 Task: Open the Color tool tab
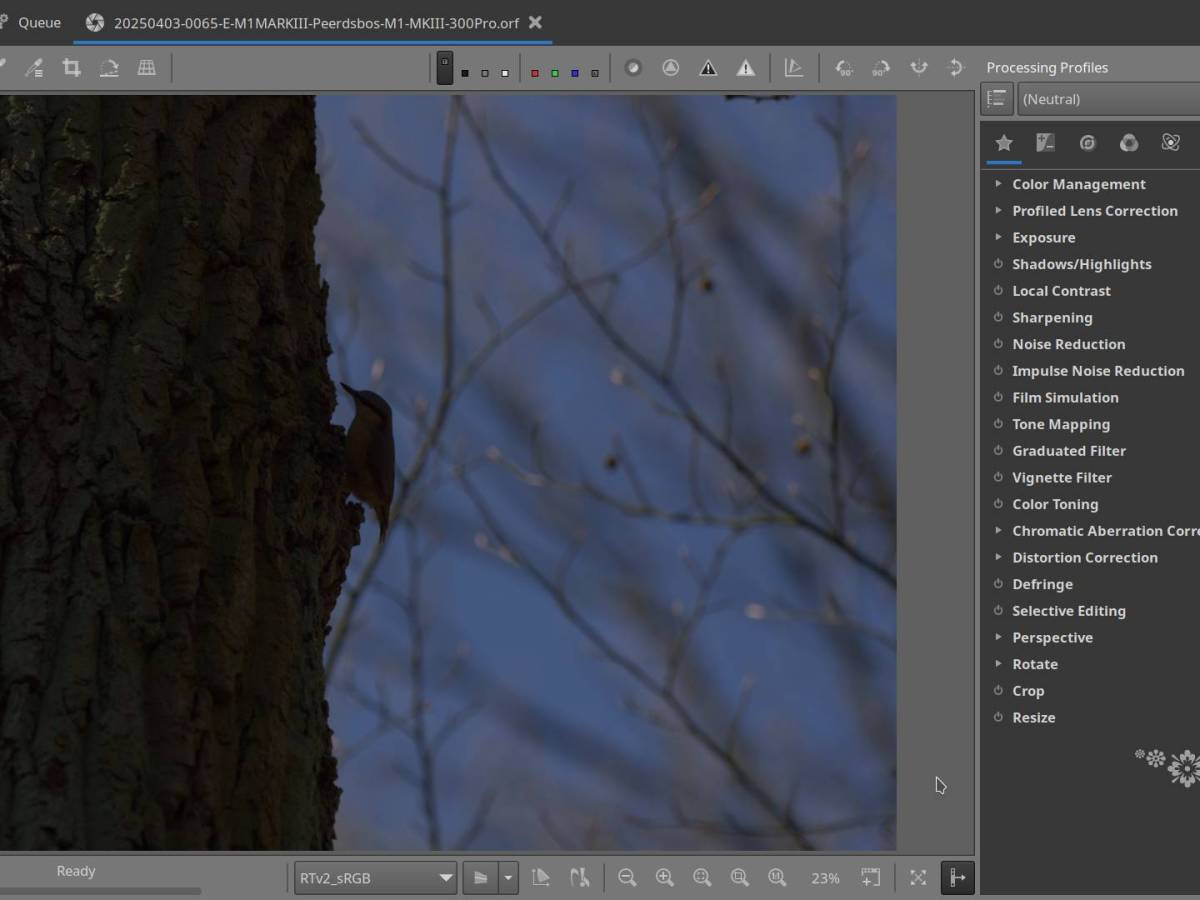tap(1129, 143)
